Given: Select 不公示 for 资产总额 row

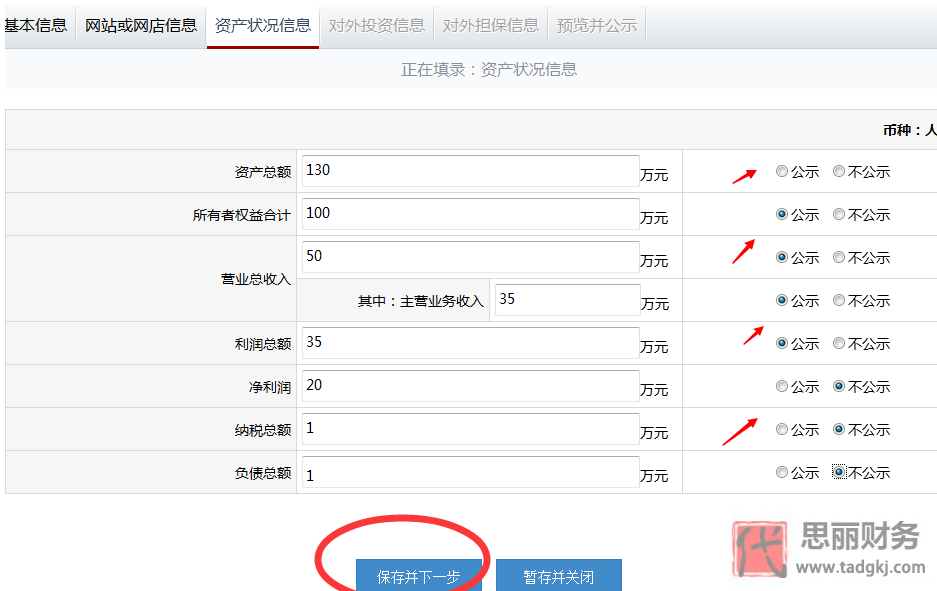Looking at the screenshot, I should coord(839,171).
